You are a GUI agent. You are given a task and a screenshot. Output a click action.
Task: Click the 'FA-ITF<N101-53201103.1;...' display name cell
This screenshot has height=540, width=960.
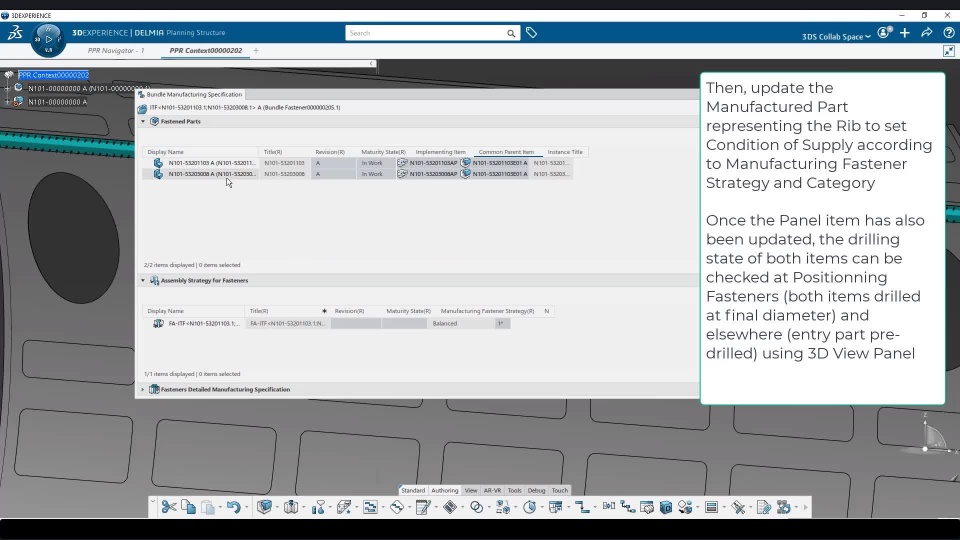click(204, 323)
